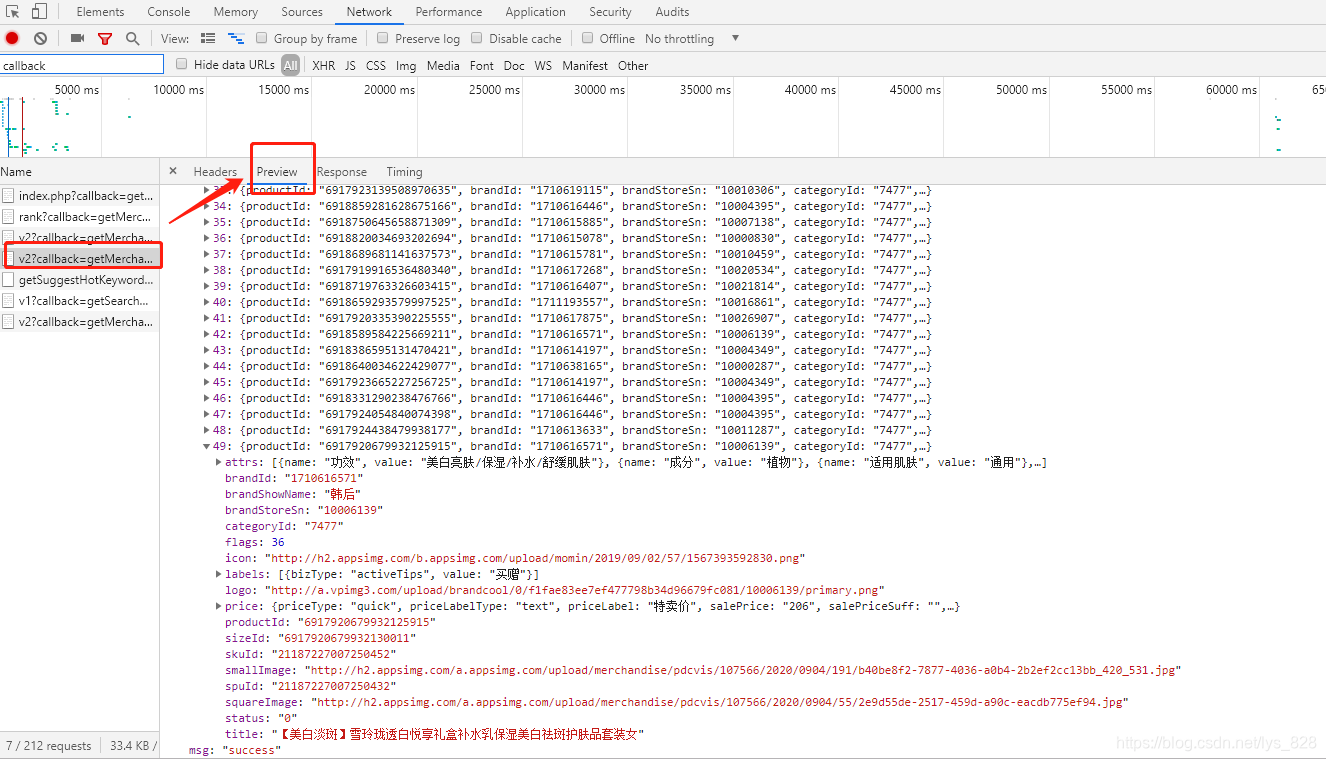
Task: Filter requests by CSS
Action: (376, 65)
